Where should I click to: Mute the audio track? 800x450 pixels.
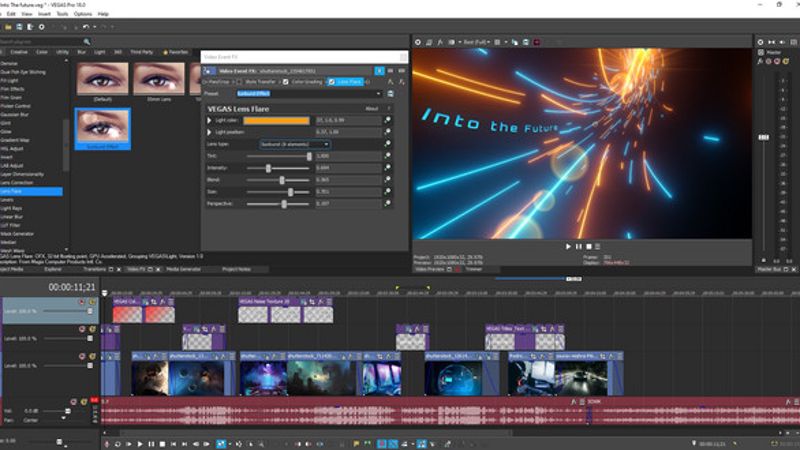[x=73, y=402]
